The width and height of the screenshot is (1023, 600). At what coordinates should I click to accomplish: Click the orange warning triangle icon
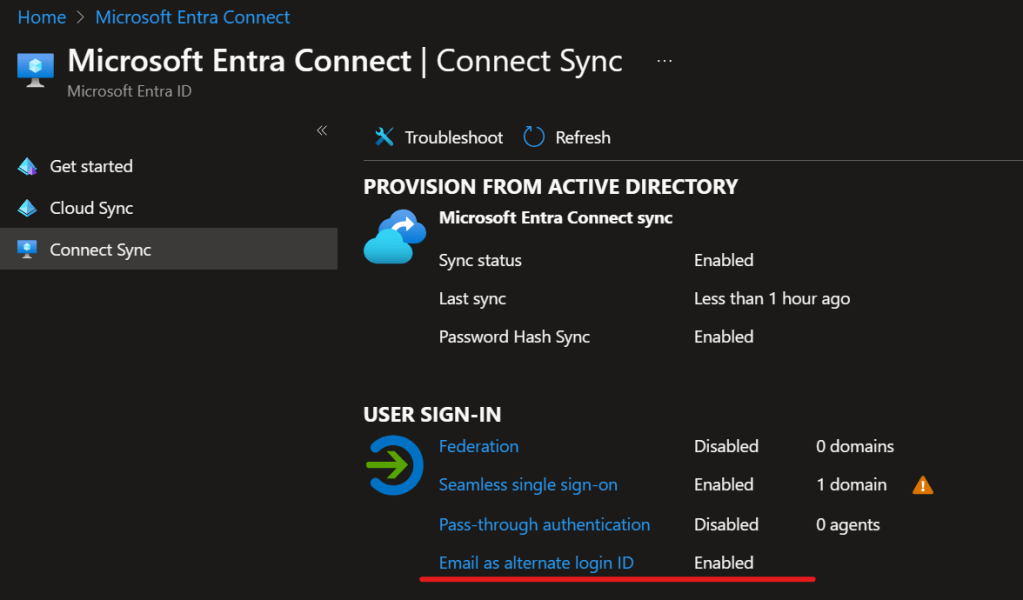[922, 485]
